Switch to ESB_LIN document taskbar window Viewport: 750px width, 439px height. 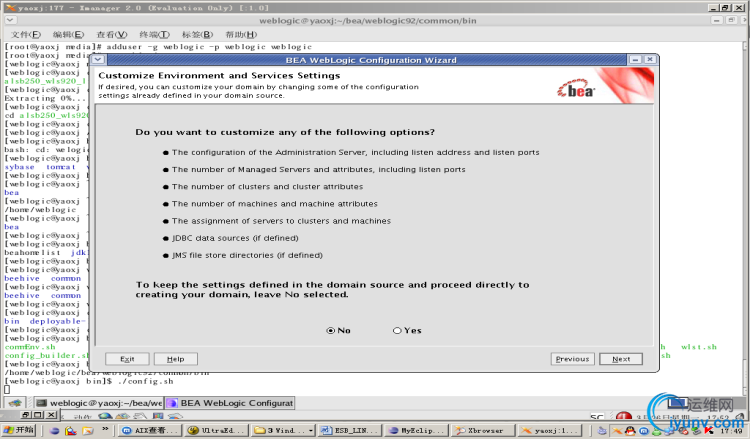[349, 430]
